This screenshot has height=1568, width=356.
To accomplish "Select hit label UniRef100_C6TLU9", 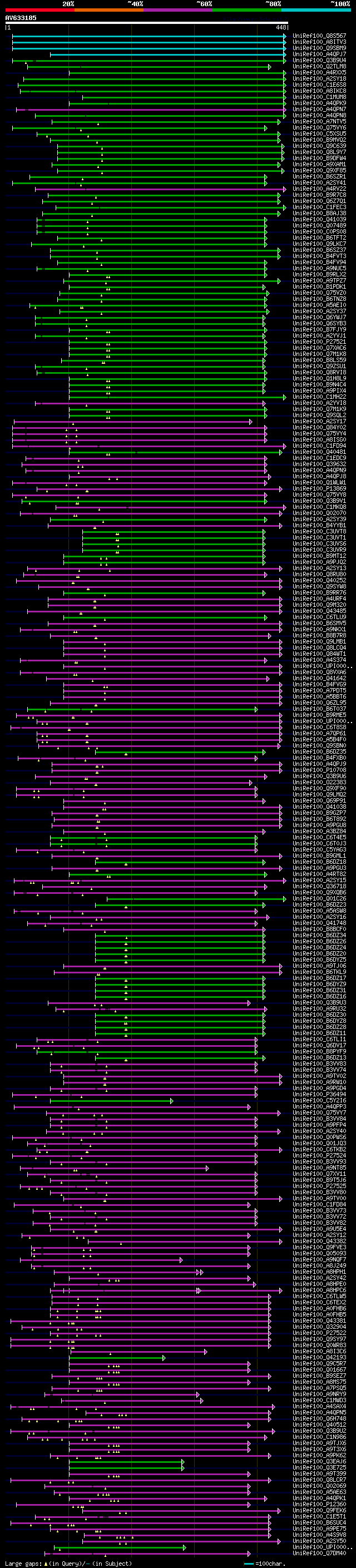I will tap(319, 617).
